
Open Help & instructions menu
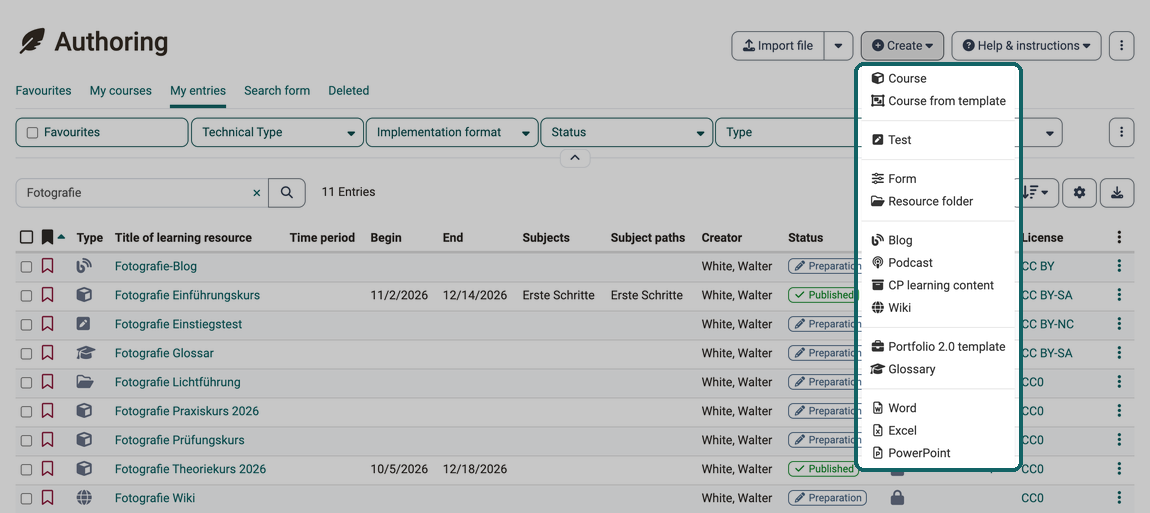[1026, 46]
